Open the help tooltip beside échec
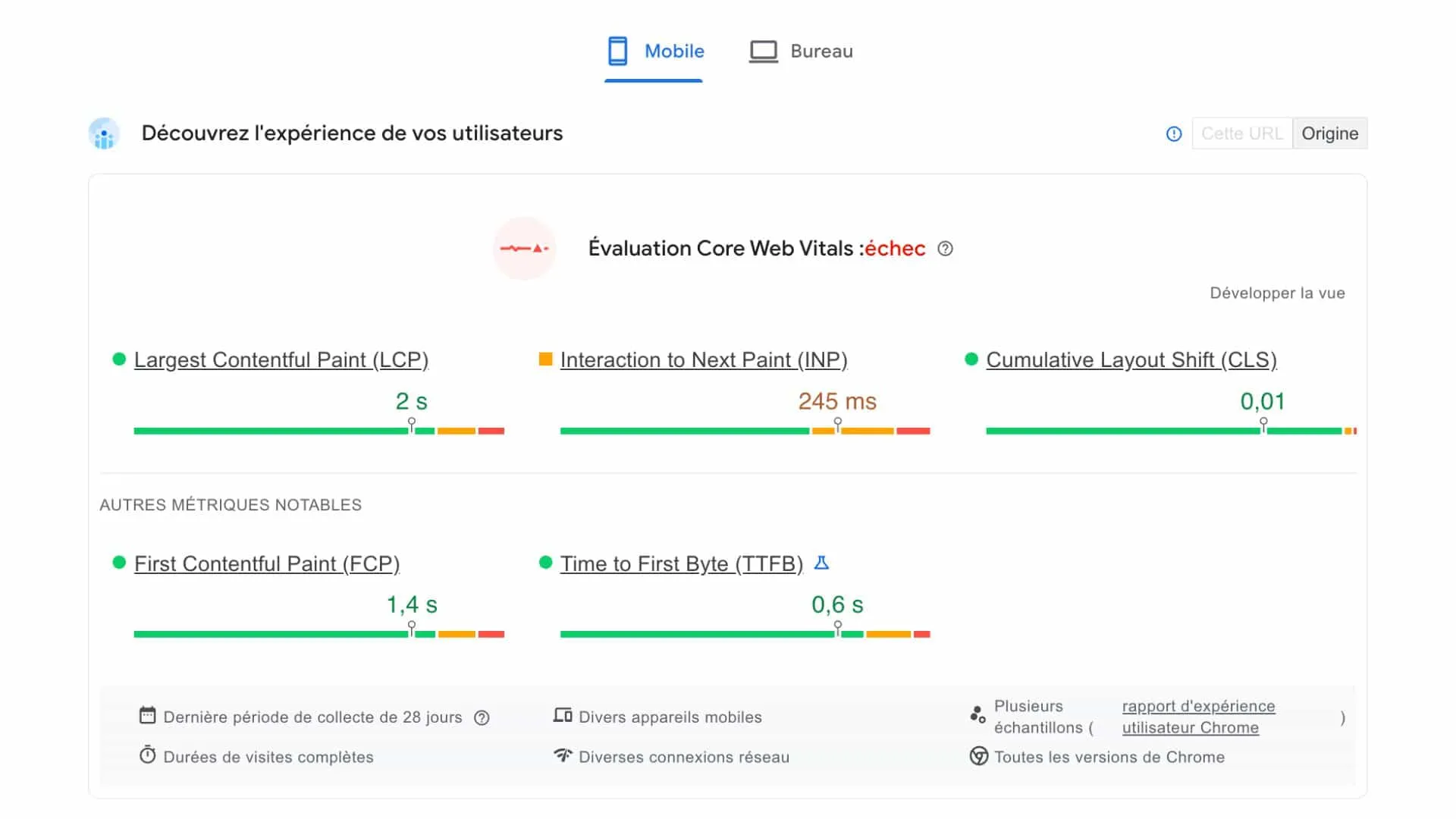Screen dimensions: 1456x819 click(x=945, y=249)
